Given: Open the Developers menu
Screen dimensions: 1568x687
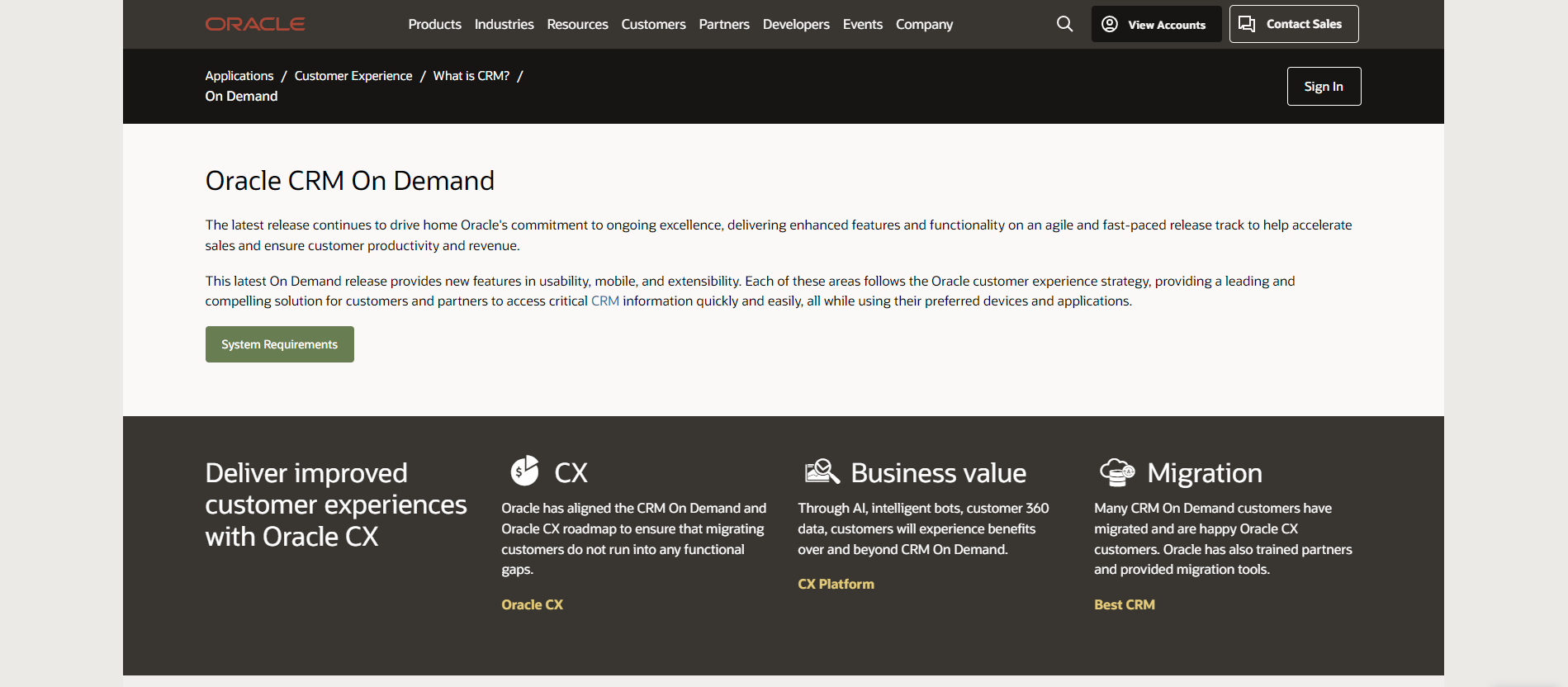Looking at the screenshot, I should [796, 24].
